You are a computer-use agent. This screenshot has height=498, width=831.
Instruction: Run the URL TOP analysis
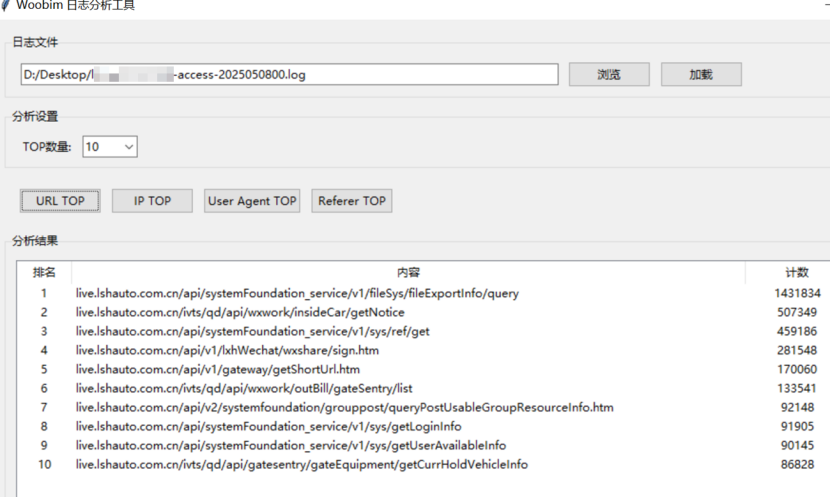click(x=60, y=201)
